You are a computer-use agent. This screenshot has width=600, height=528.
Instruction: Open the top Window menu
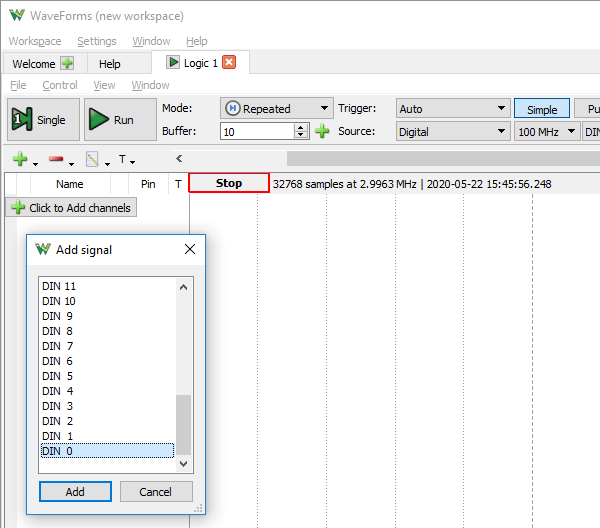[x=151, y=41]
